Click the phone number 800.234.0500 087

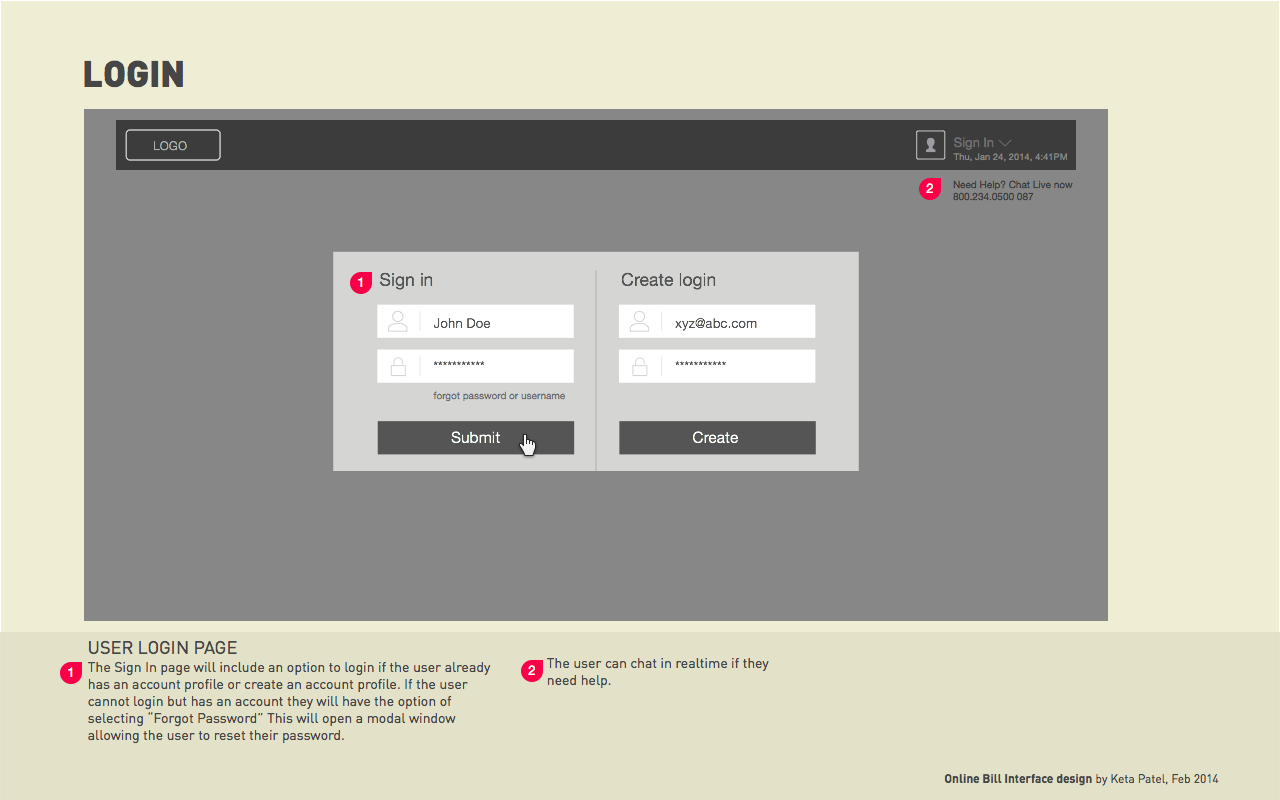[x=993, y=197]
